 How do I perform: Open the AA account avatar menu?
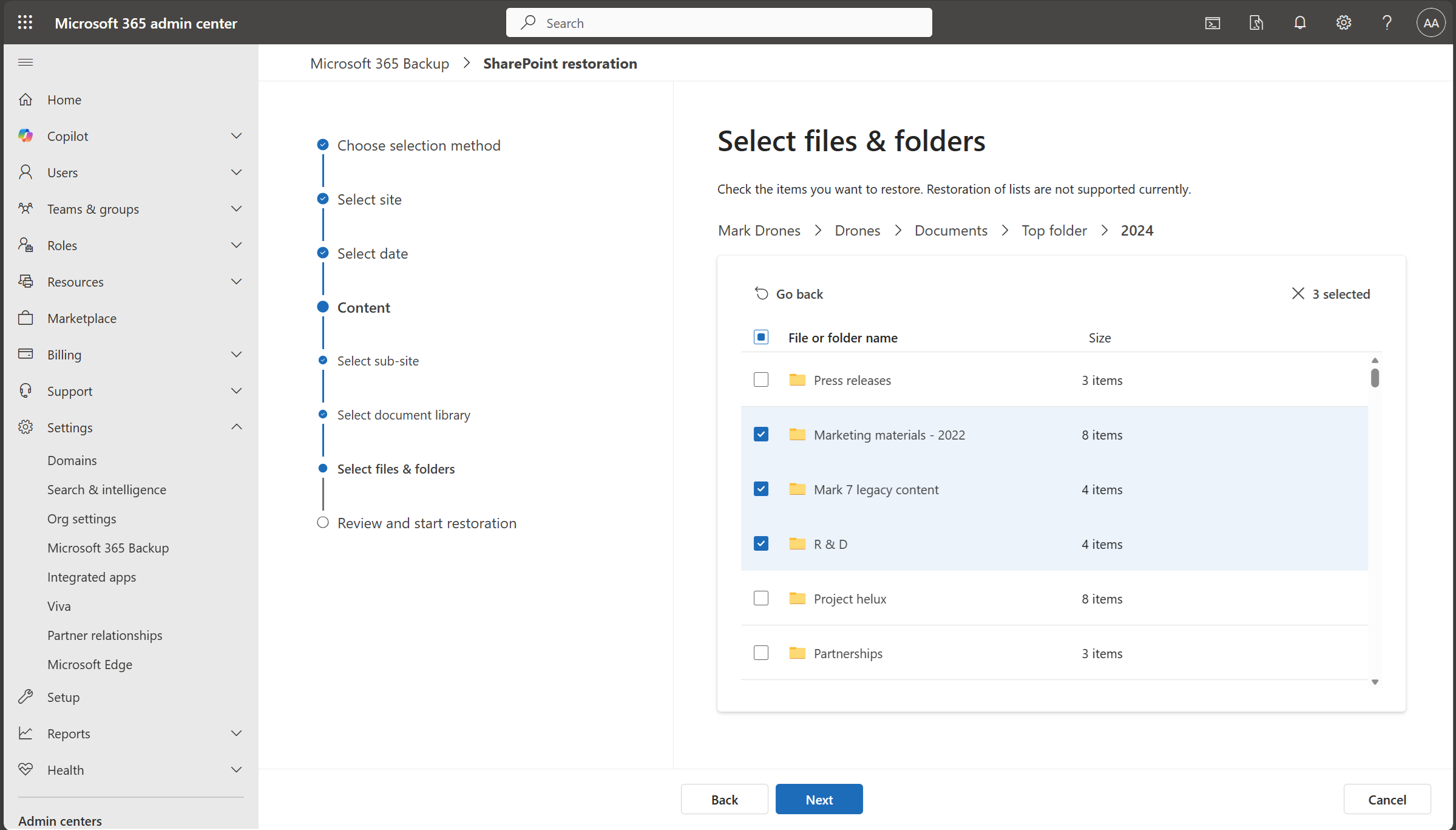[1431, 22]
